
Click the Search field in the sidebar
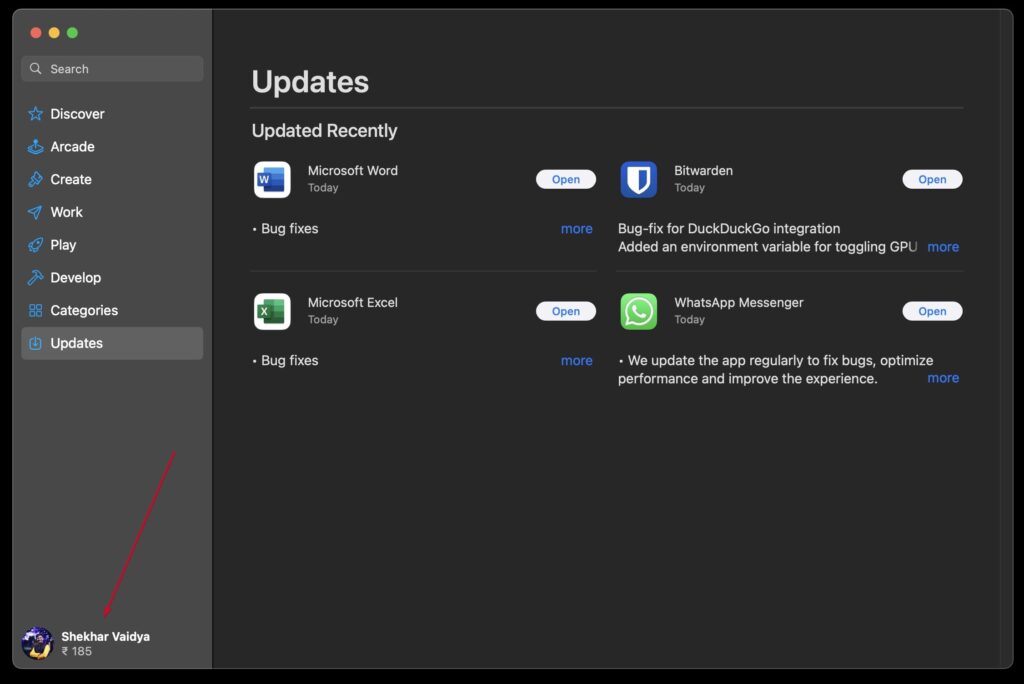point(111,68)
